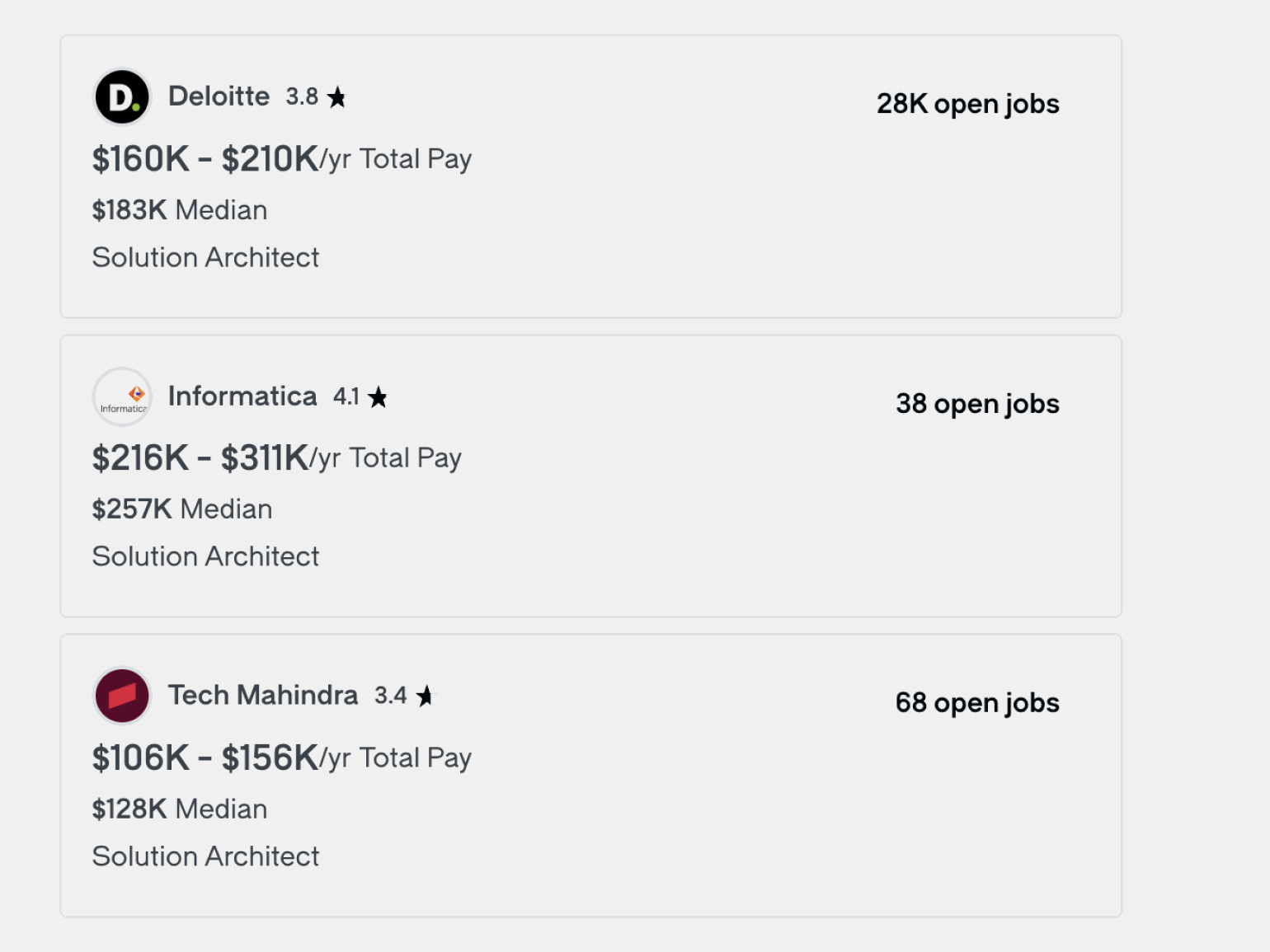The width and height of the screenshot is (1270, 952).
Task: Open the Deloitte company name link
Action: 219,96
